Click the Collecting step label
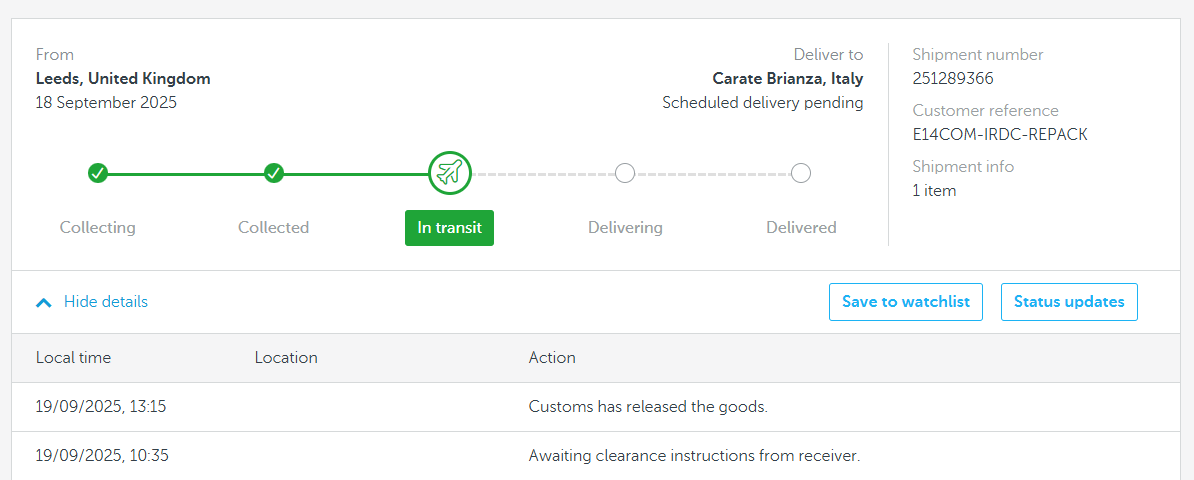1194x480 pixels. pos(97,227)
